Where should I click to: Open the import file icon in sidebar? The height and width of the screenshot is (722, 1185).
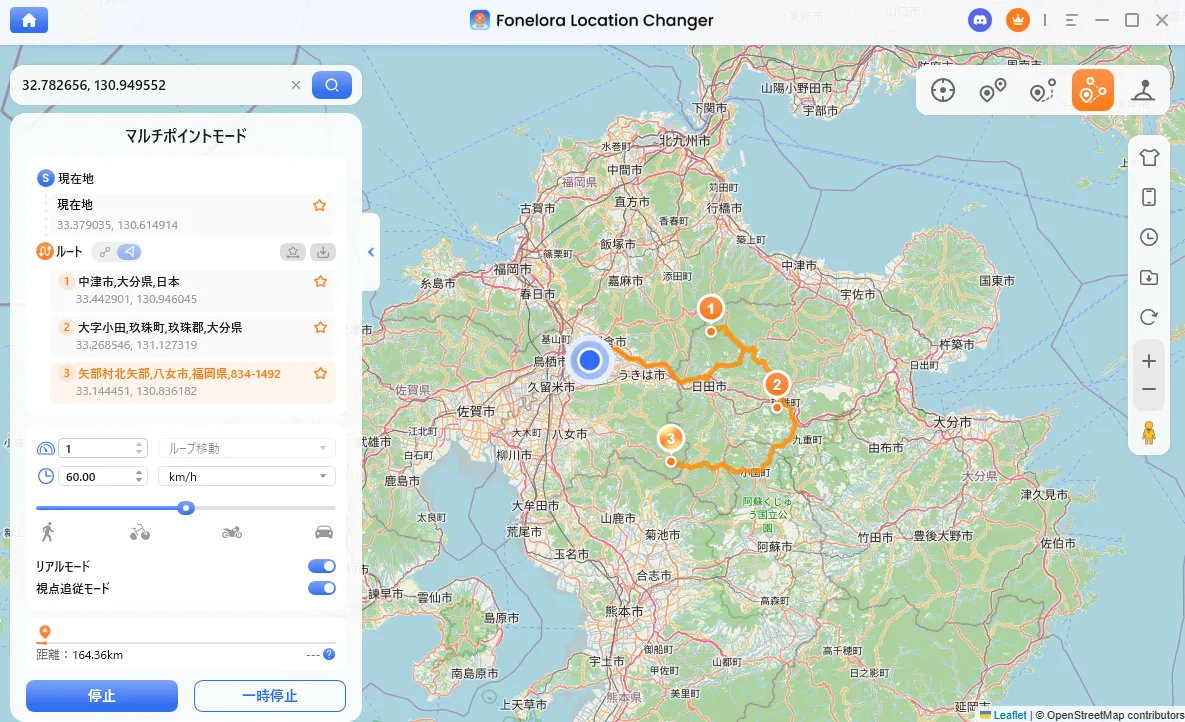[x=1149, y=277]
